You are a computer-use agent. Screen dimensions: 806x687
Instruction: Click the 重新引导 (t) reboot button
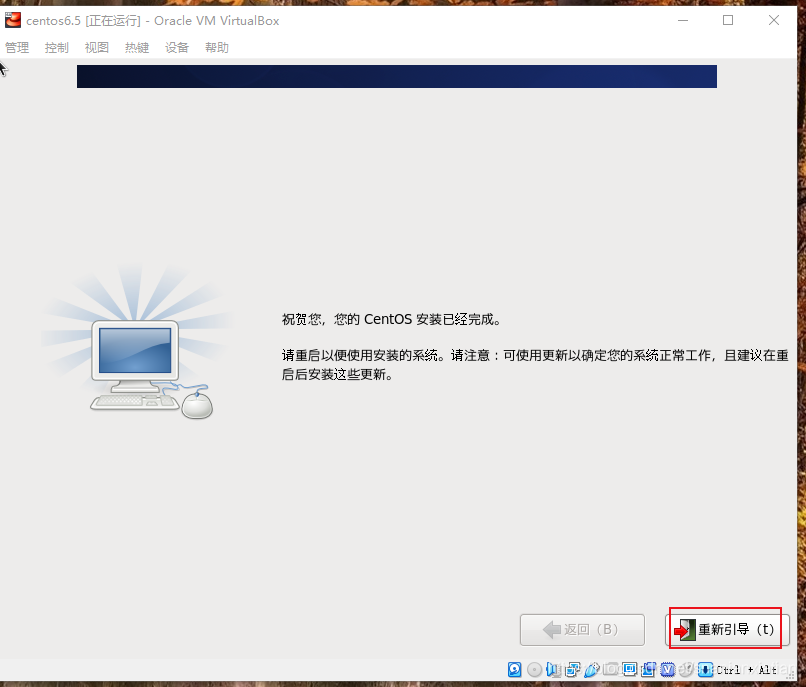727,629
